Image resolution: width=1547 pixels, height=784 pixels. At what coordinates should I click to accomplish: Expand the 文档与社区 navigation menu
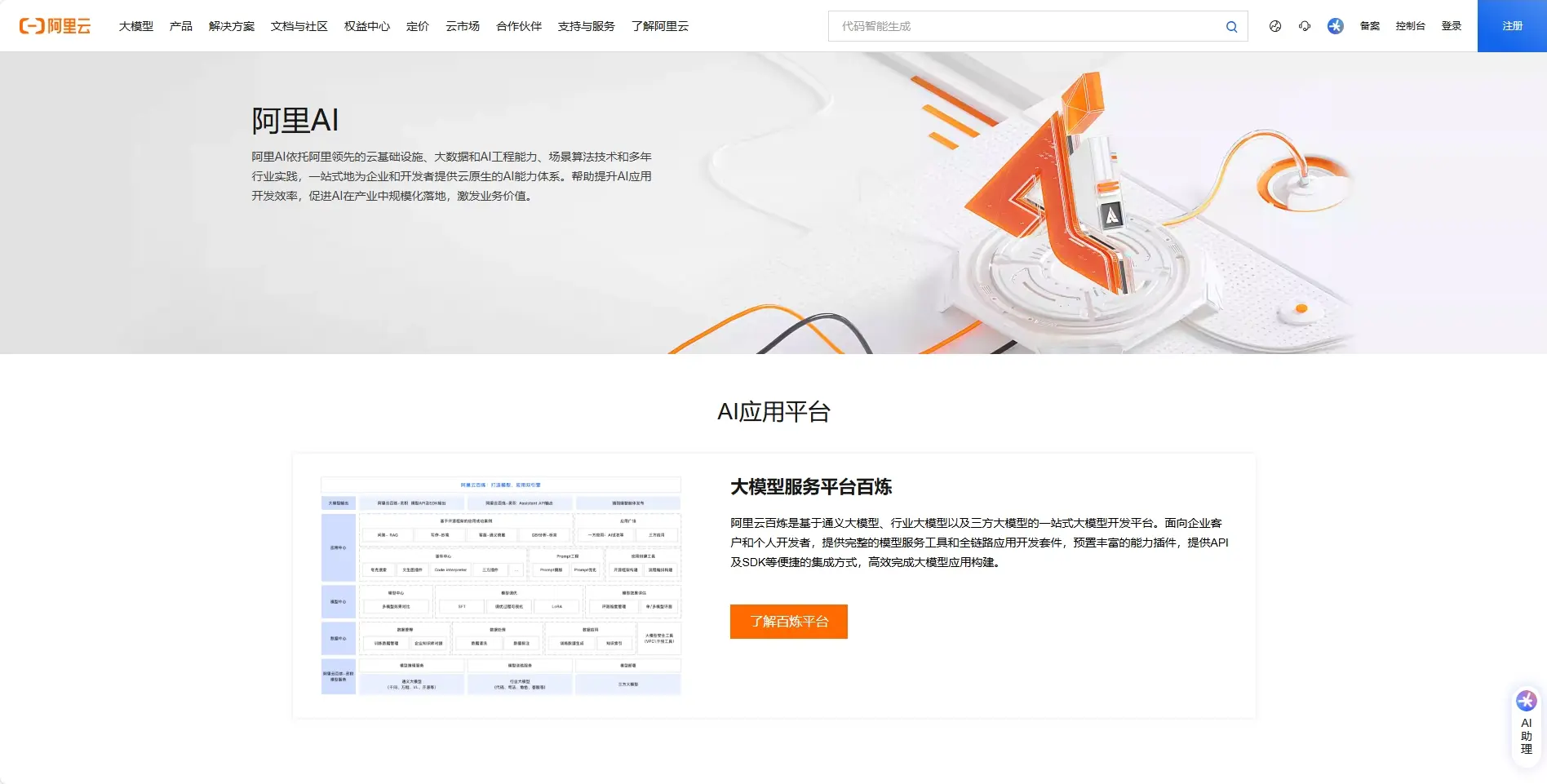click(299, 26)
